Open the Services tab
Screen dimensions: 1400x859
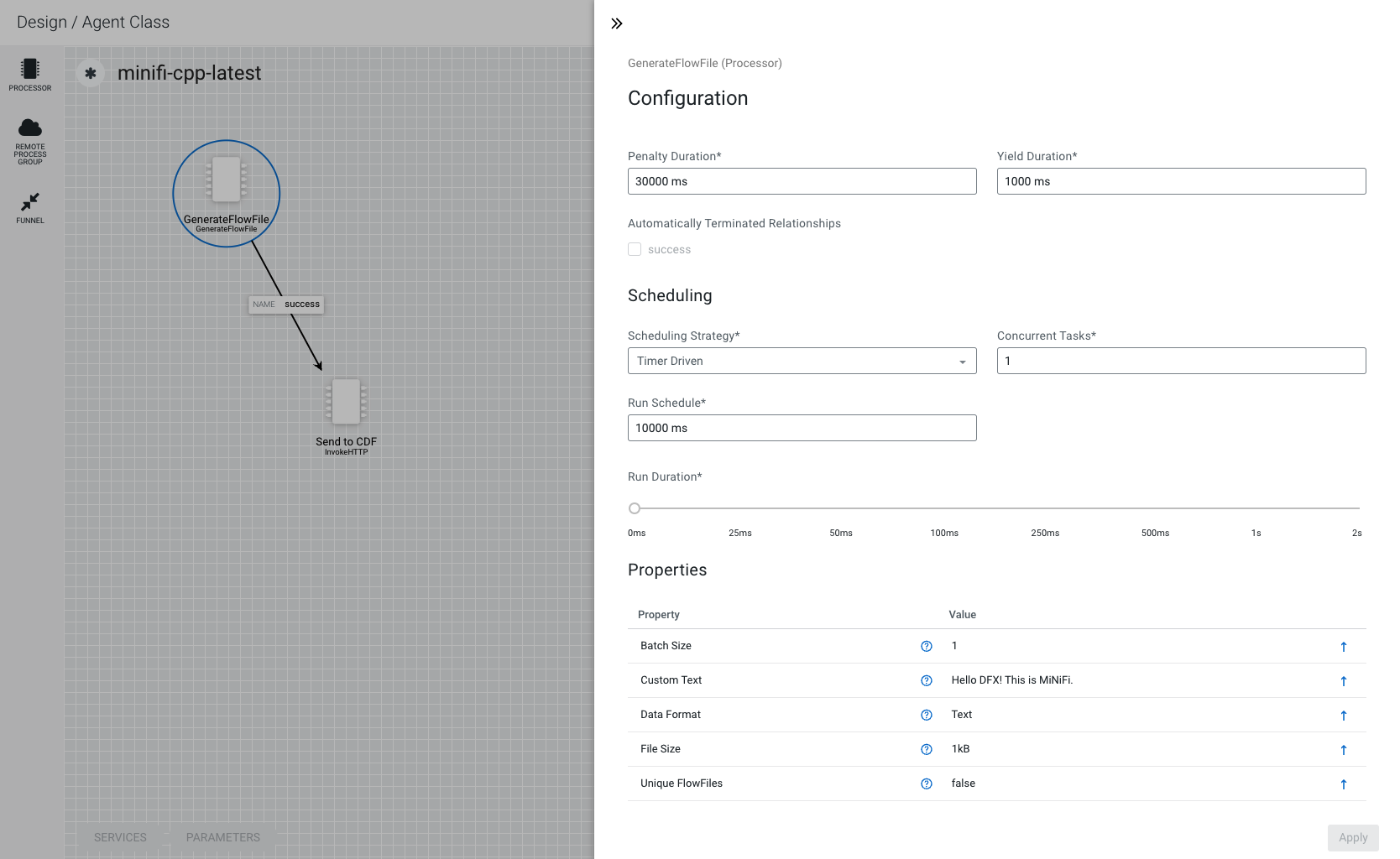tap(120, 837)
